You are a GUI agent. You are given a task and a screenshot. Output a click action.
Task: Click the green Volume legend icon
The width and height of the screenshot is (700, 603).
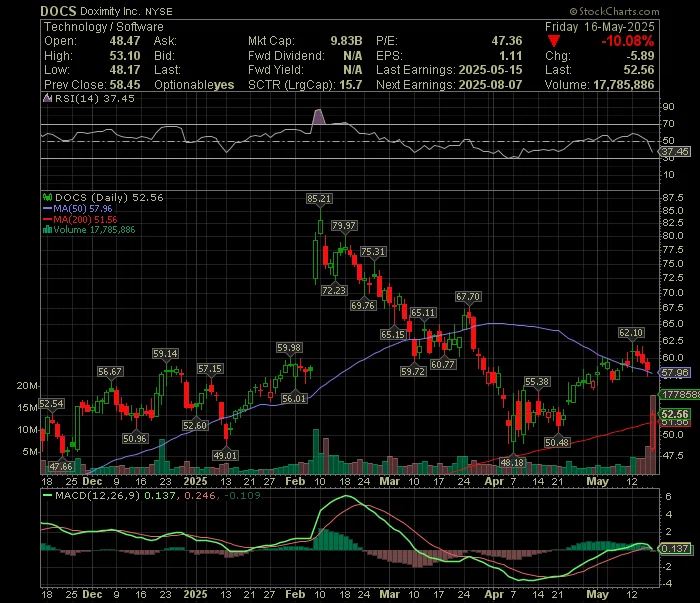(47, 230)
